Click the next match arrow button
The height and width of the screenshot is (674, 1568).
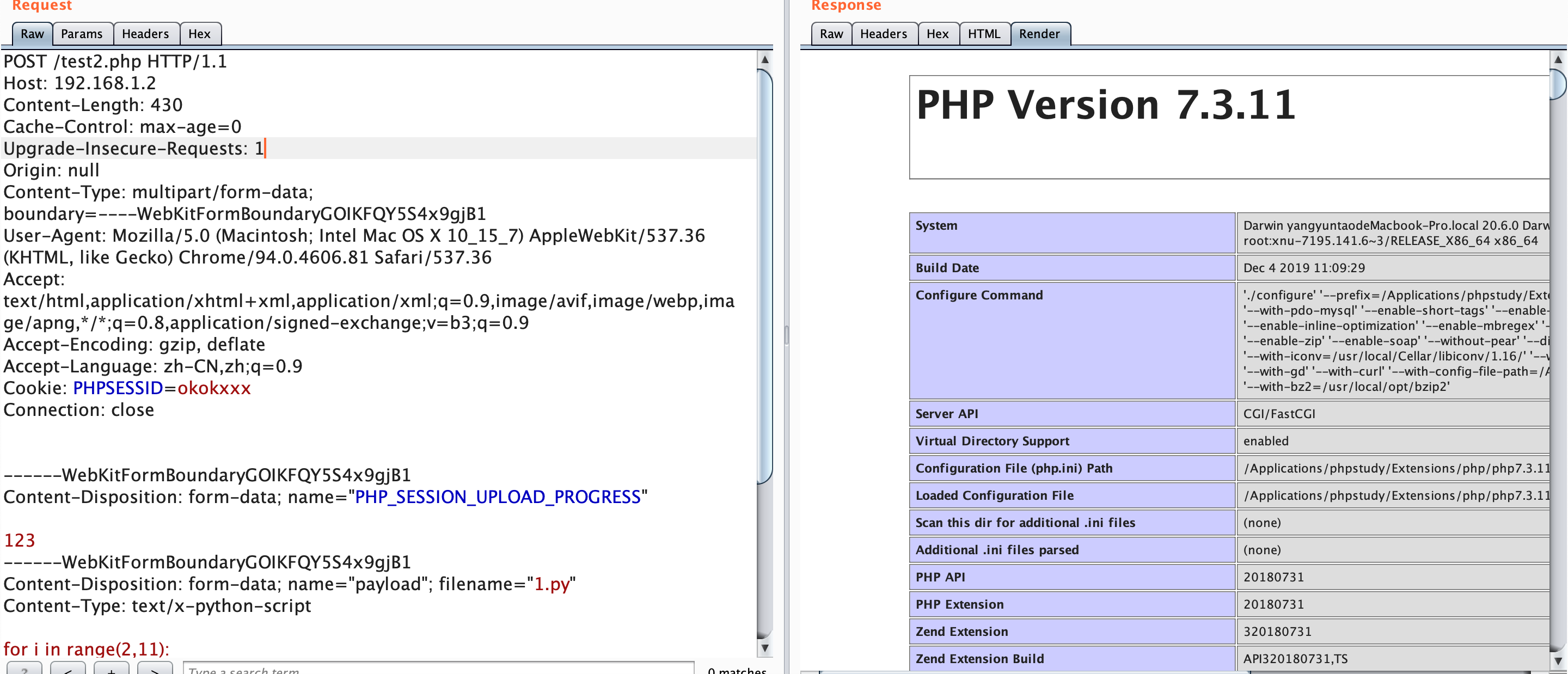pos(155,669)
